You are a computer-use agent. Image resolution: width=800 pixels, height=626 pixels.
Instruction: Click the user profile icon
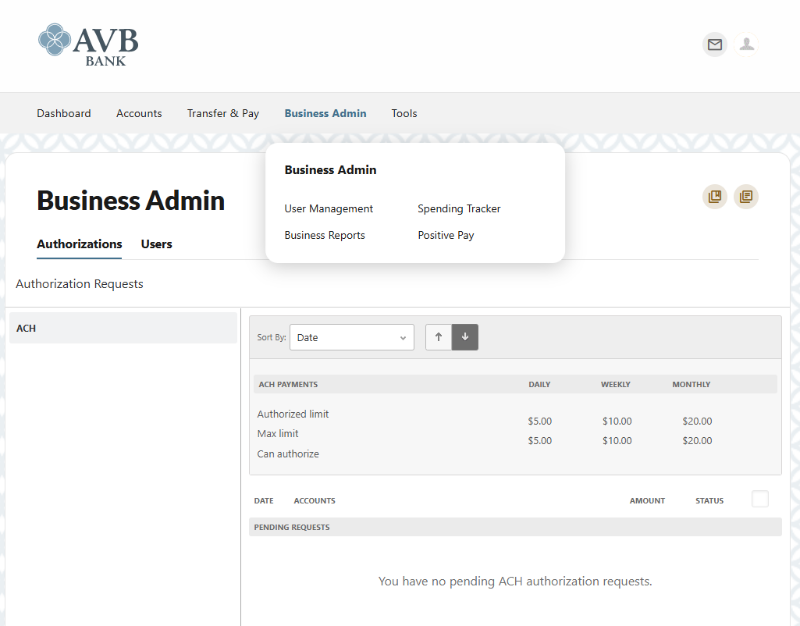[747, 45]
